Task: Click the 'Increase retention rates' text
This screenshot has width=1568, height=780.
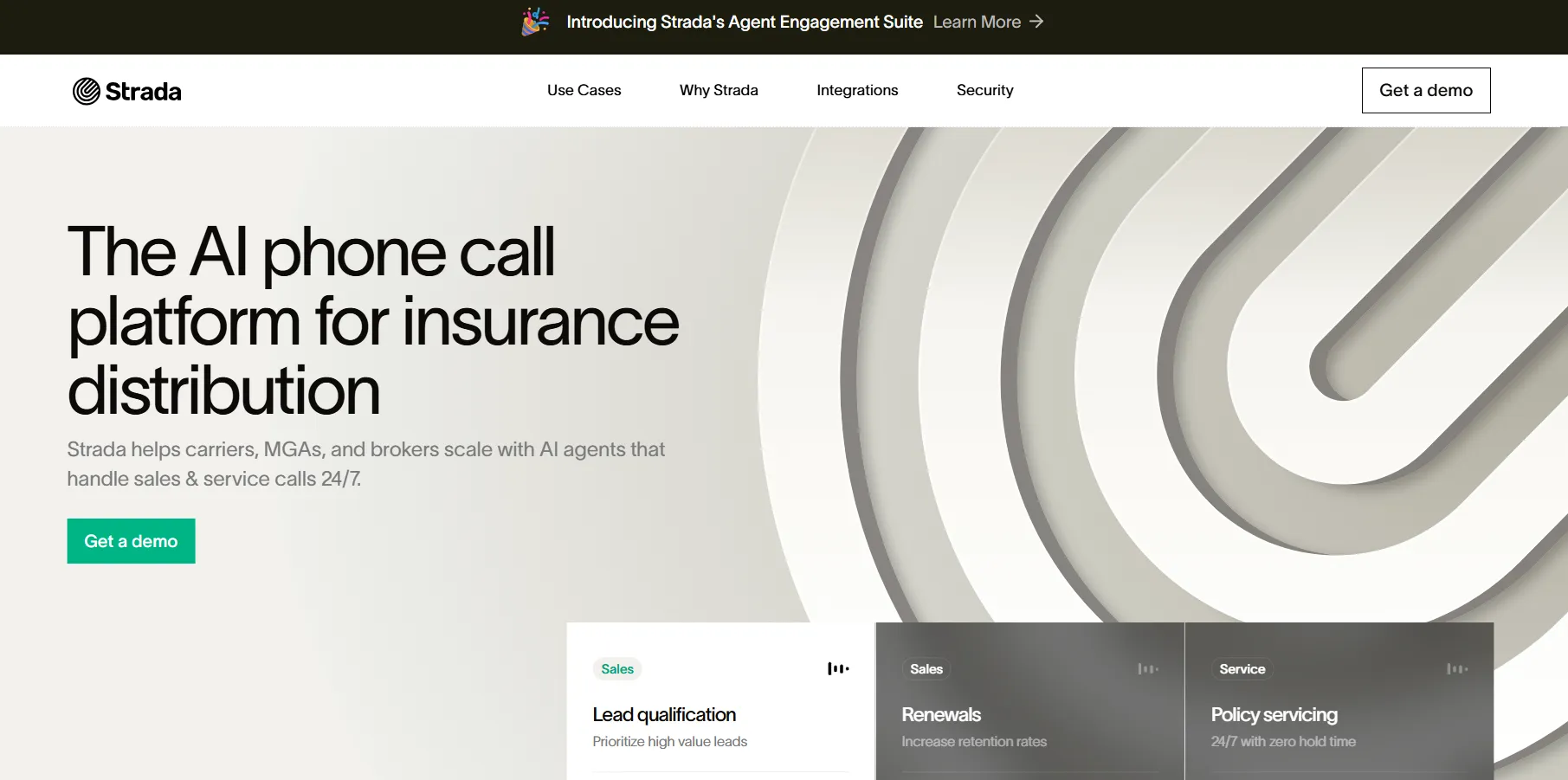Action: tap(974, 741)
